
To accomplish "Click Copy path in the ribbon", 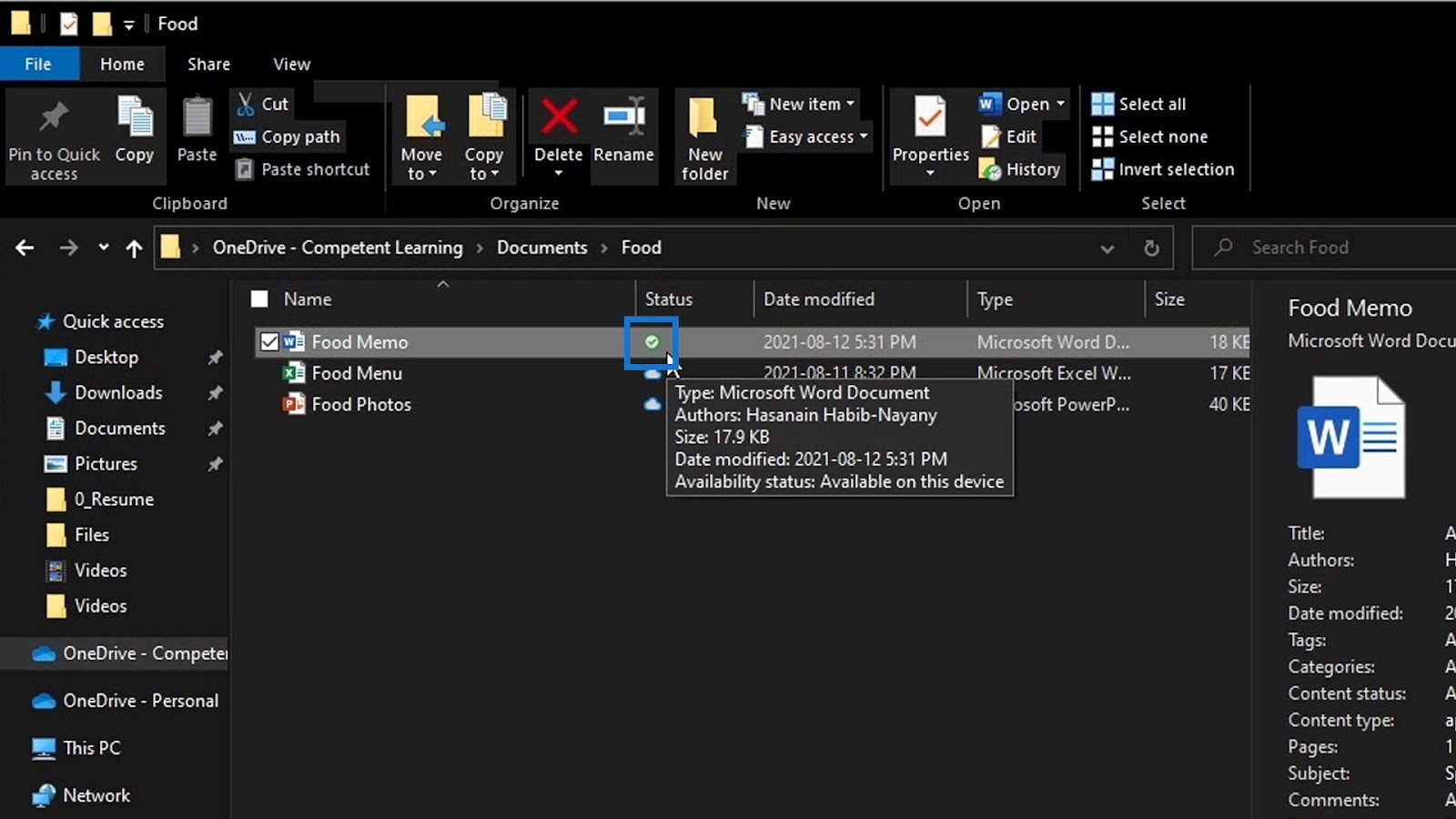I will (x=288, y=136).
